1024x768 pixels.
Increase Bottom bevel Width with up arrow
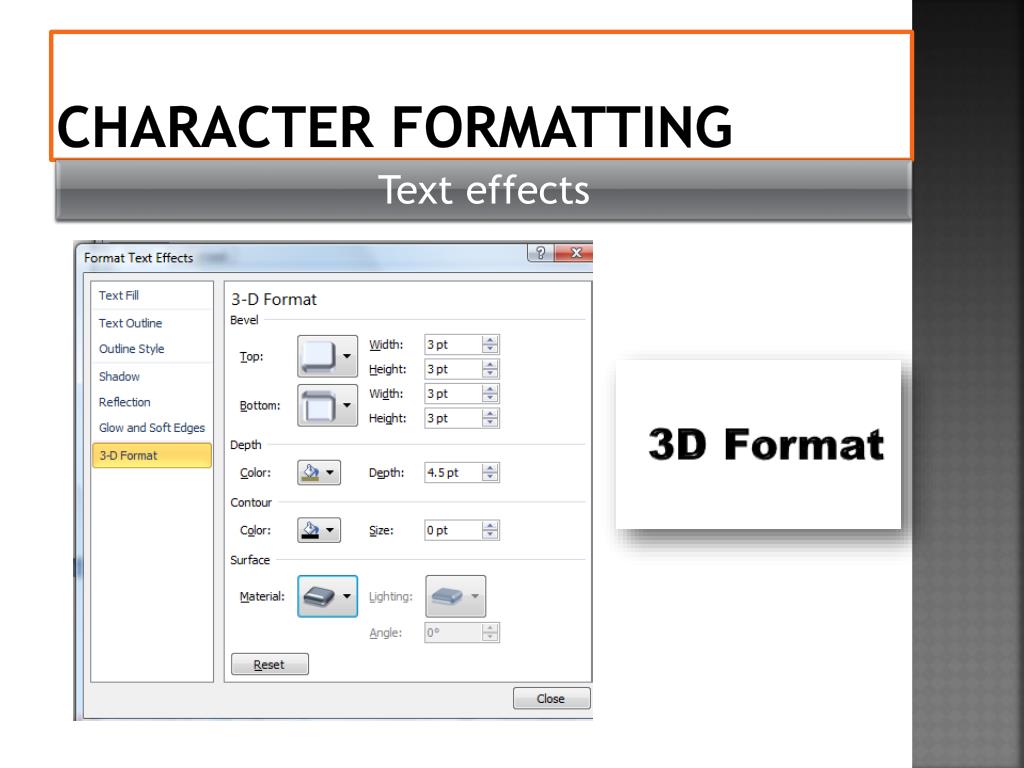[x=490, y=389]
